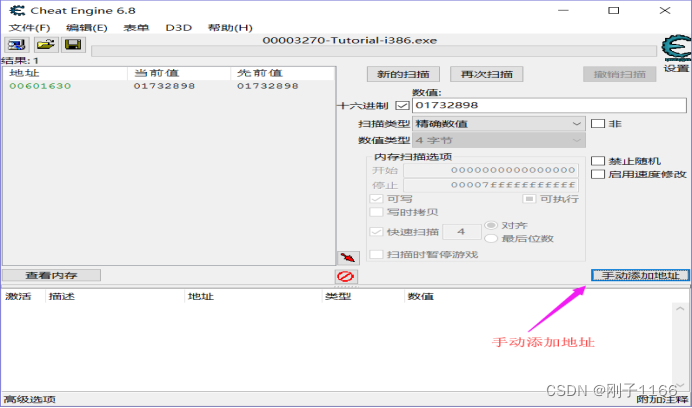Click the 手动添加地址 button

tap(640, 276)
